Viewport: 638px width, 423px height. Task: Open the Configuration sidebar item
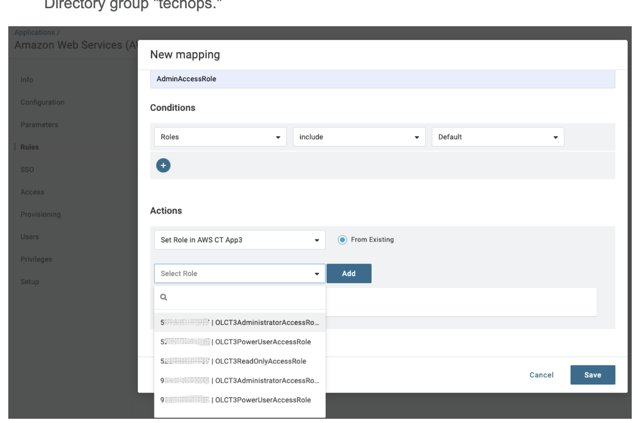point(42,102)
